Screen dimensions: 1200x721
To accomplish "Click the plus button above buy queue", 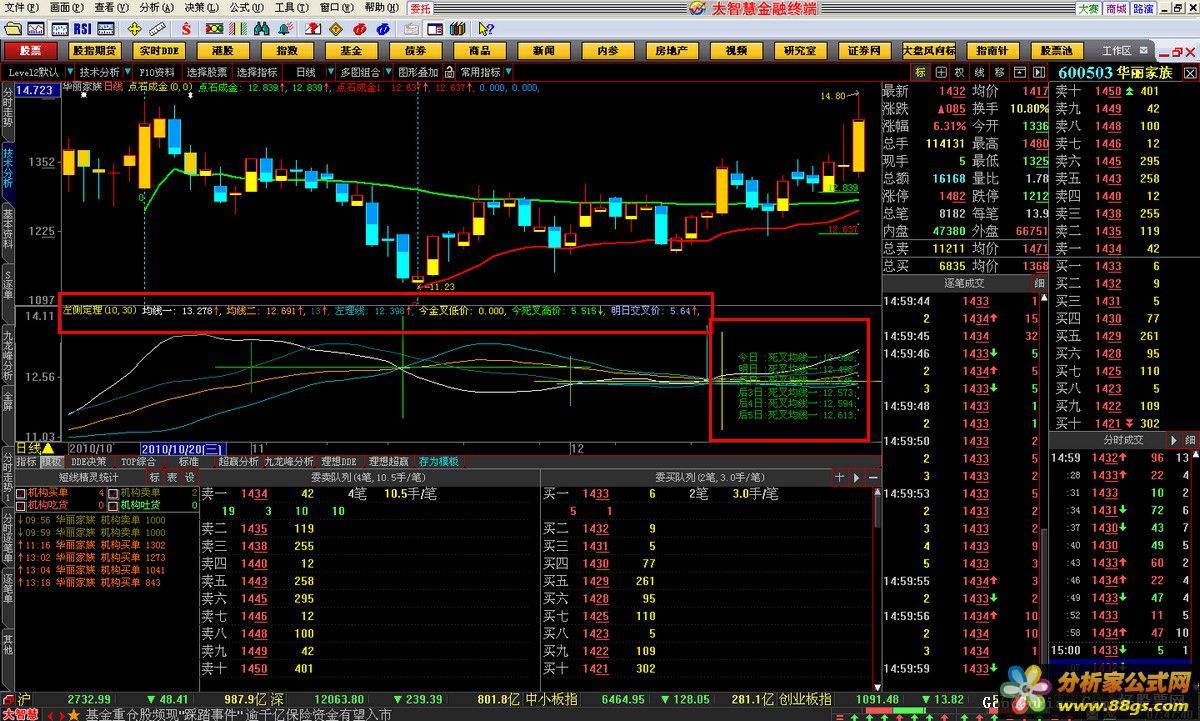I will (x=840, y=478).
